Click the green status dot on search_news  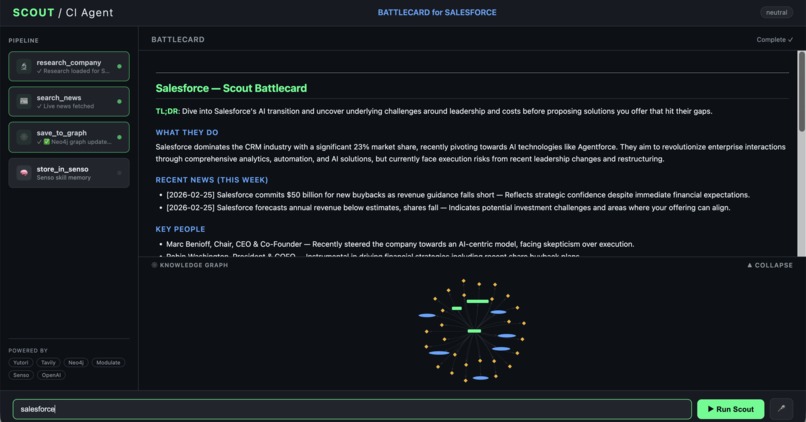[119, 102]
